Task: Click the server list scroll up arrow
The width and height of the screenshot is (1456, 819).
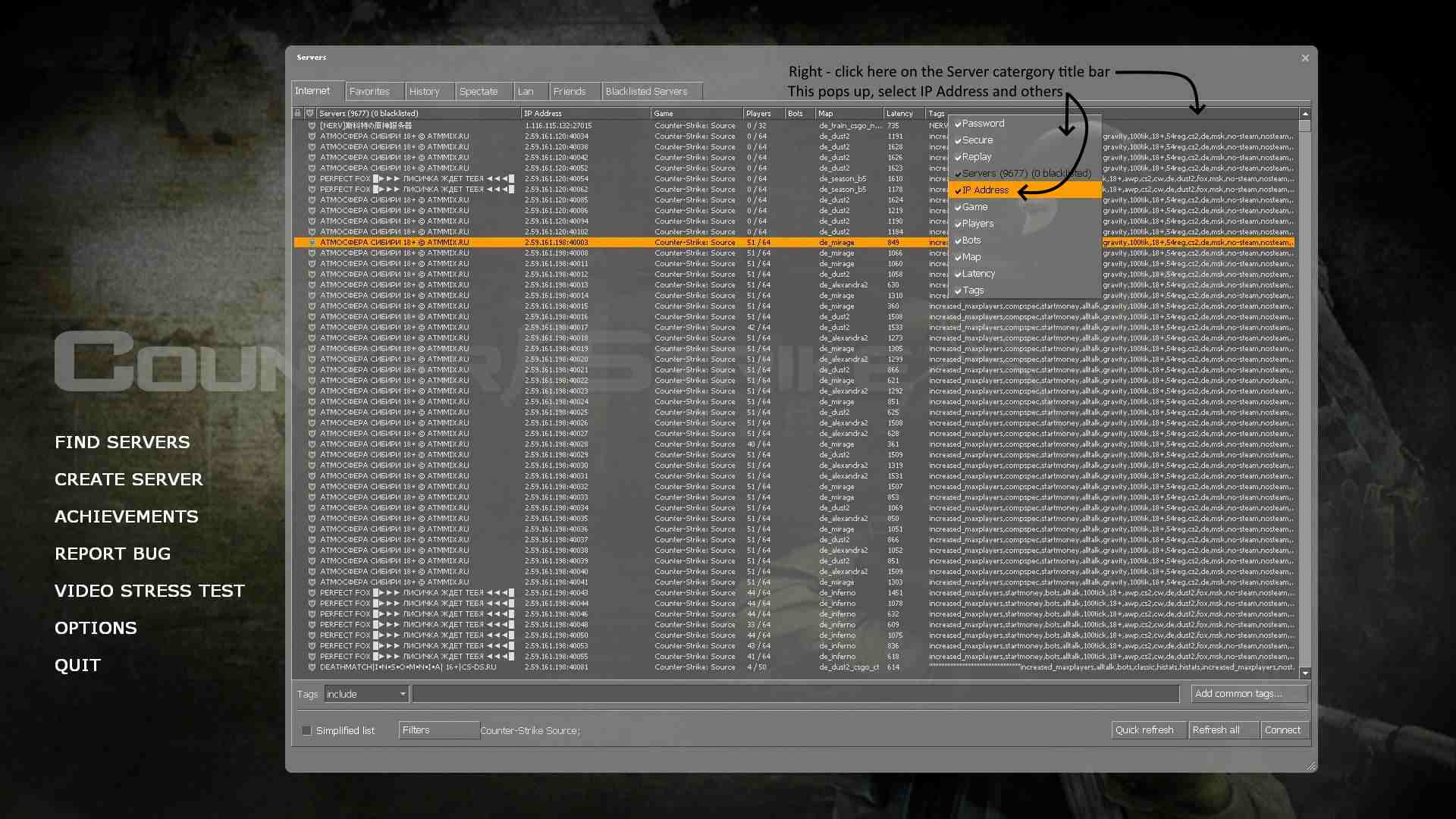Action: (x=1305, y=114)
